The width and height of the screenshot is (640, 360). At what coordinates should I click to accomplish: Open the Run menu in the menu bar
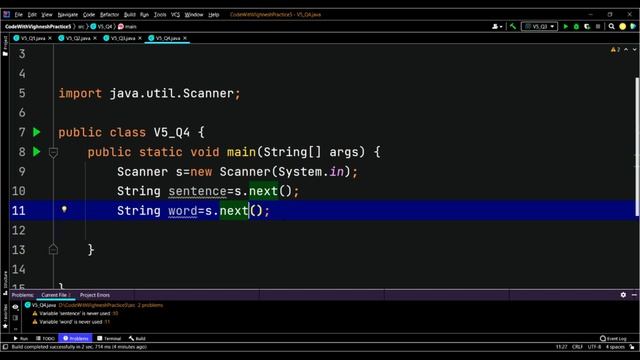[x=144, y=14]
